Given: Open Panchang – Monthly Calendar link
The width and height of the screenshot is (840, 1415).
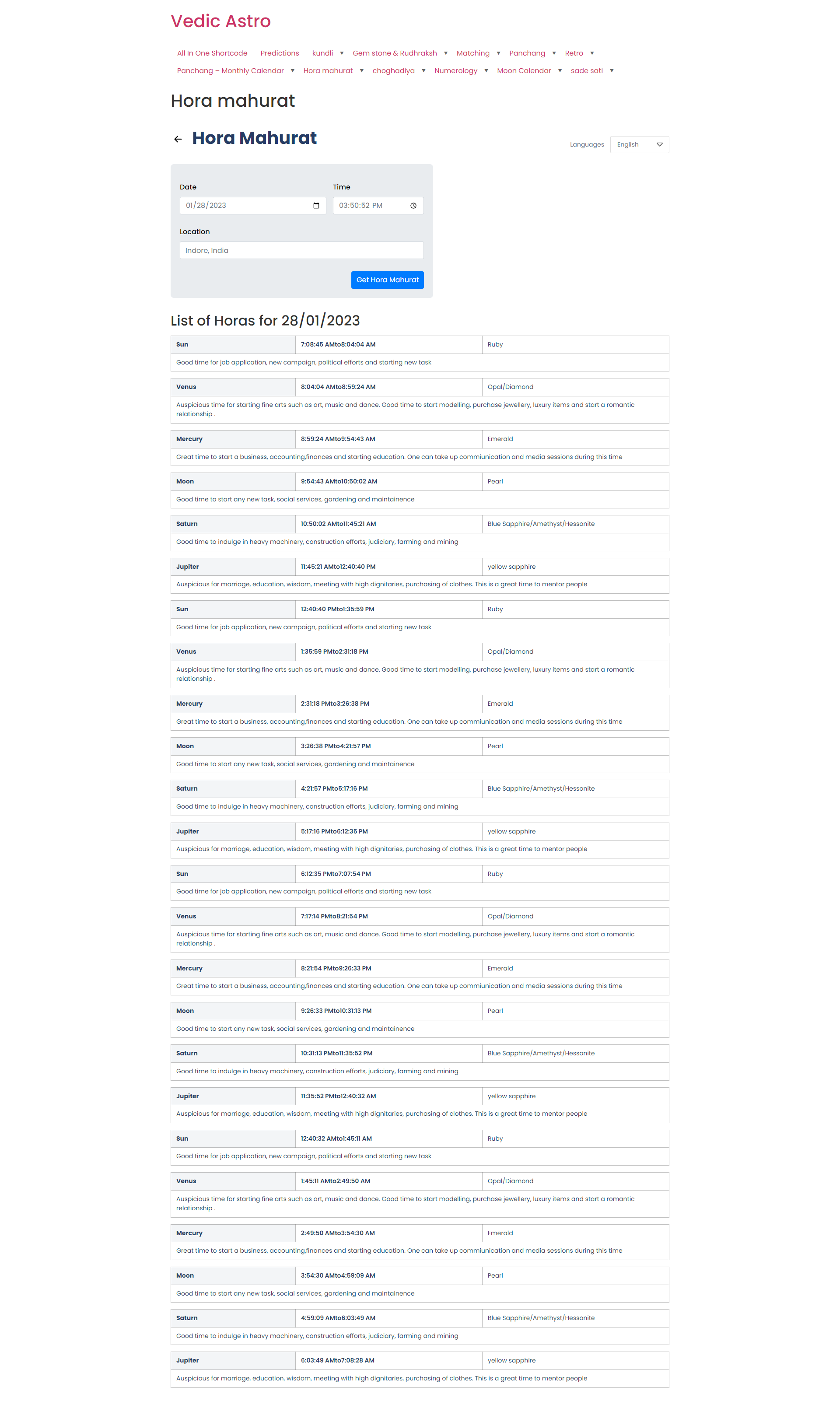Looking at the screenshot, I should [x=231, y=71].
